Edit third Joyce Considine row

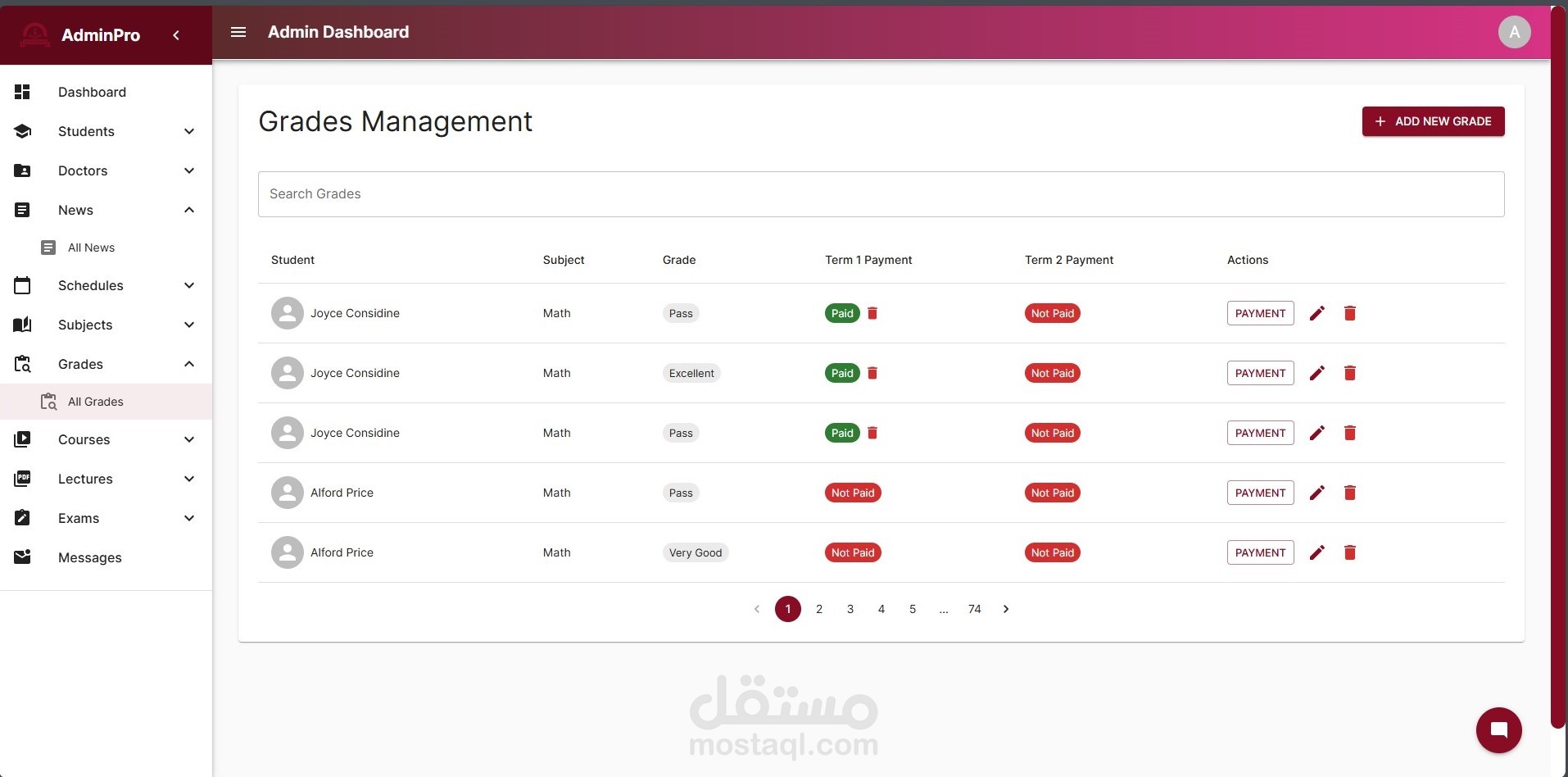click(1317, 433)
